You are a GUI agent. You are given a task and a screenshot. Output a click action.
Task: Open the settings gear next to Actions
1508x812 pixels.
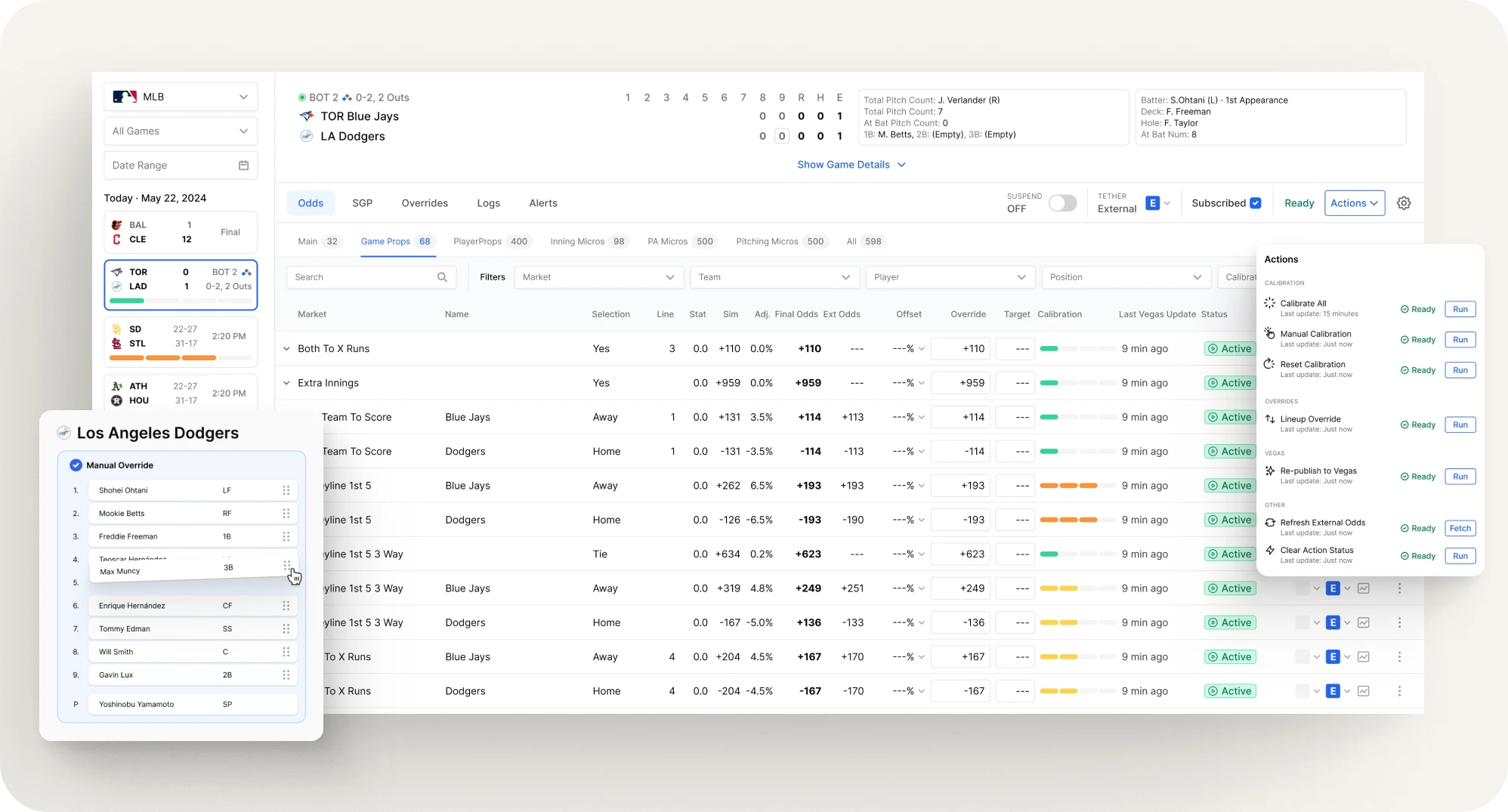pos(1404,203)
